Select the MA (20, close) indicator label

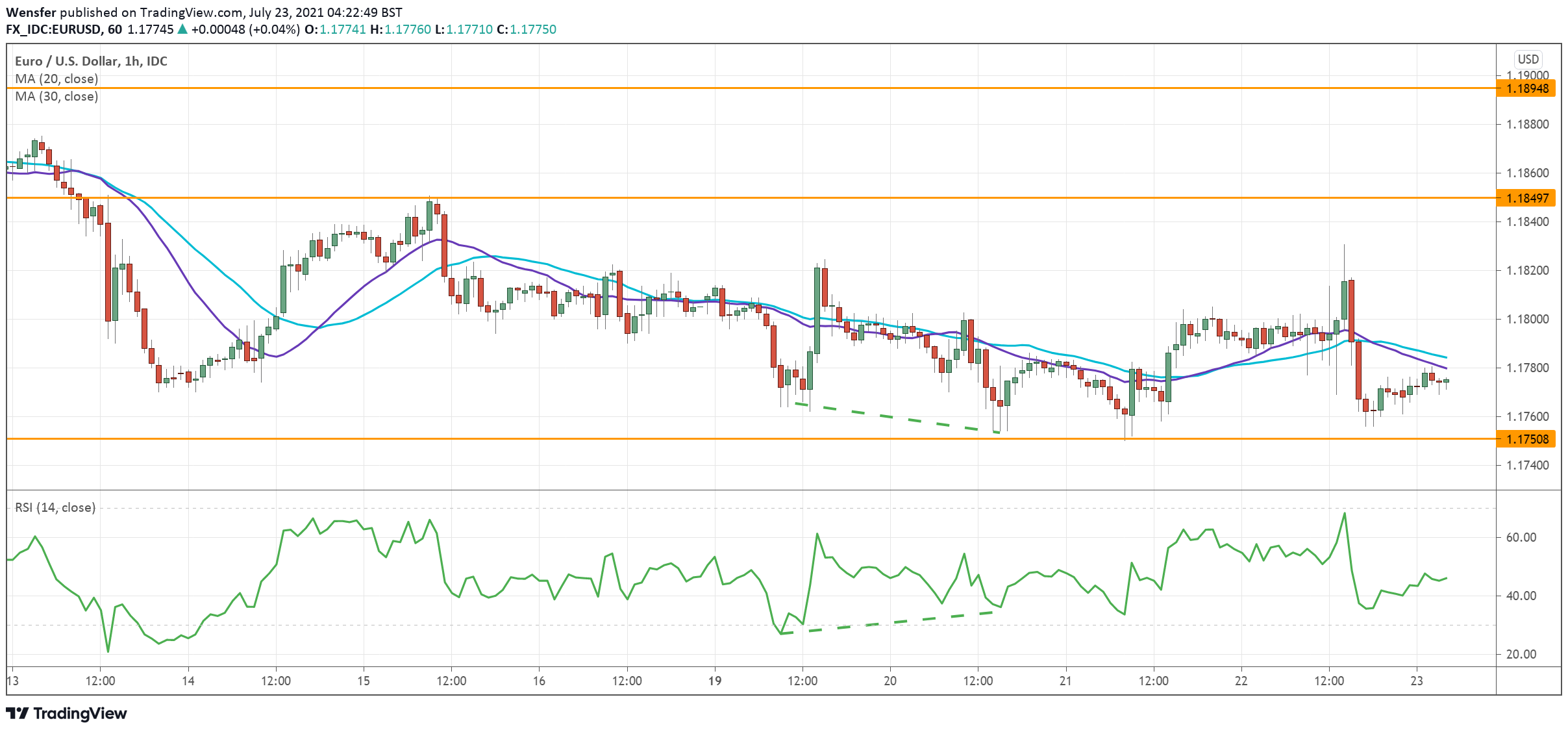point(56,79)
